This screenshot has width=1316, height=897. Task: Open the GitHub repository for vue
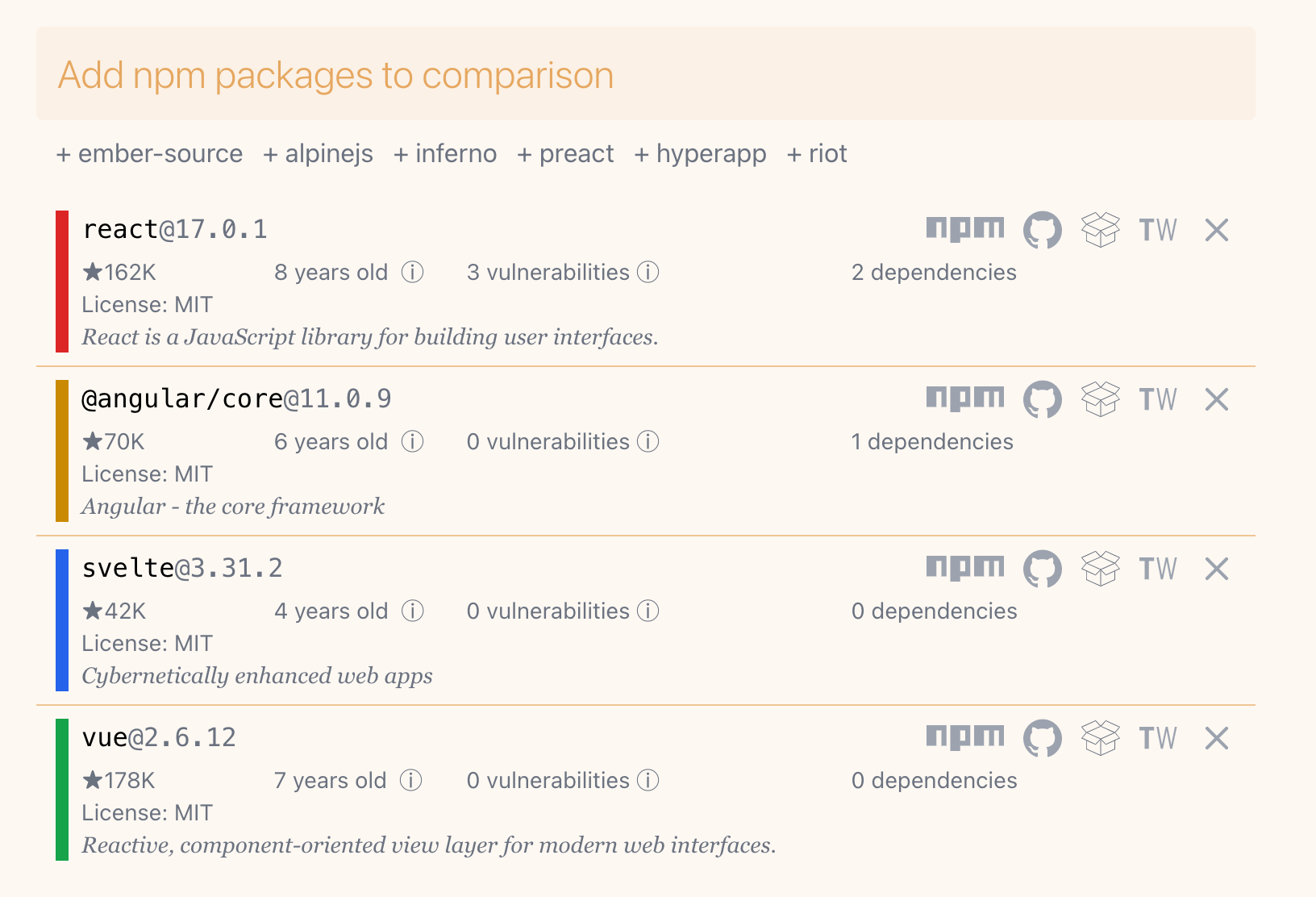[1042, 738]
